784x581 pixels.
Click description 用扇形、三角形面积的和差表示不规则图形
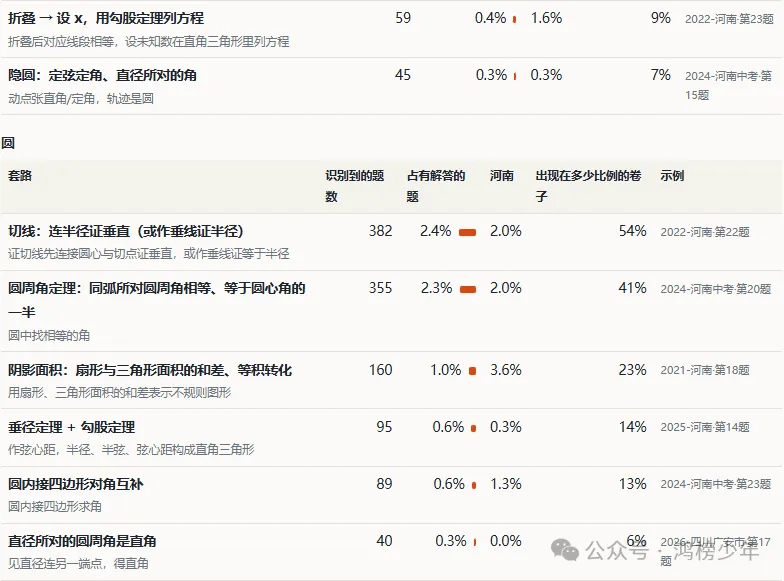pos(120,392)
